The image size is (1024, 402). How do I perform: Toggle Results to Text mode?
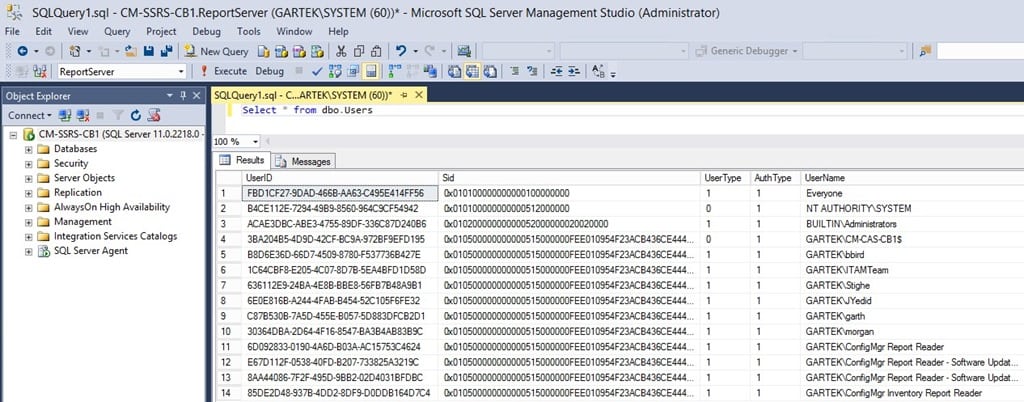455,71
